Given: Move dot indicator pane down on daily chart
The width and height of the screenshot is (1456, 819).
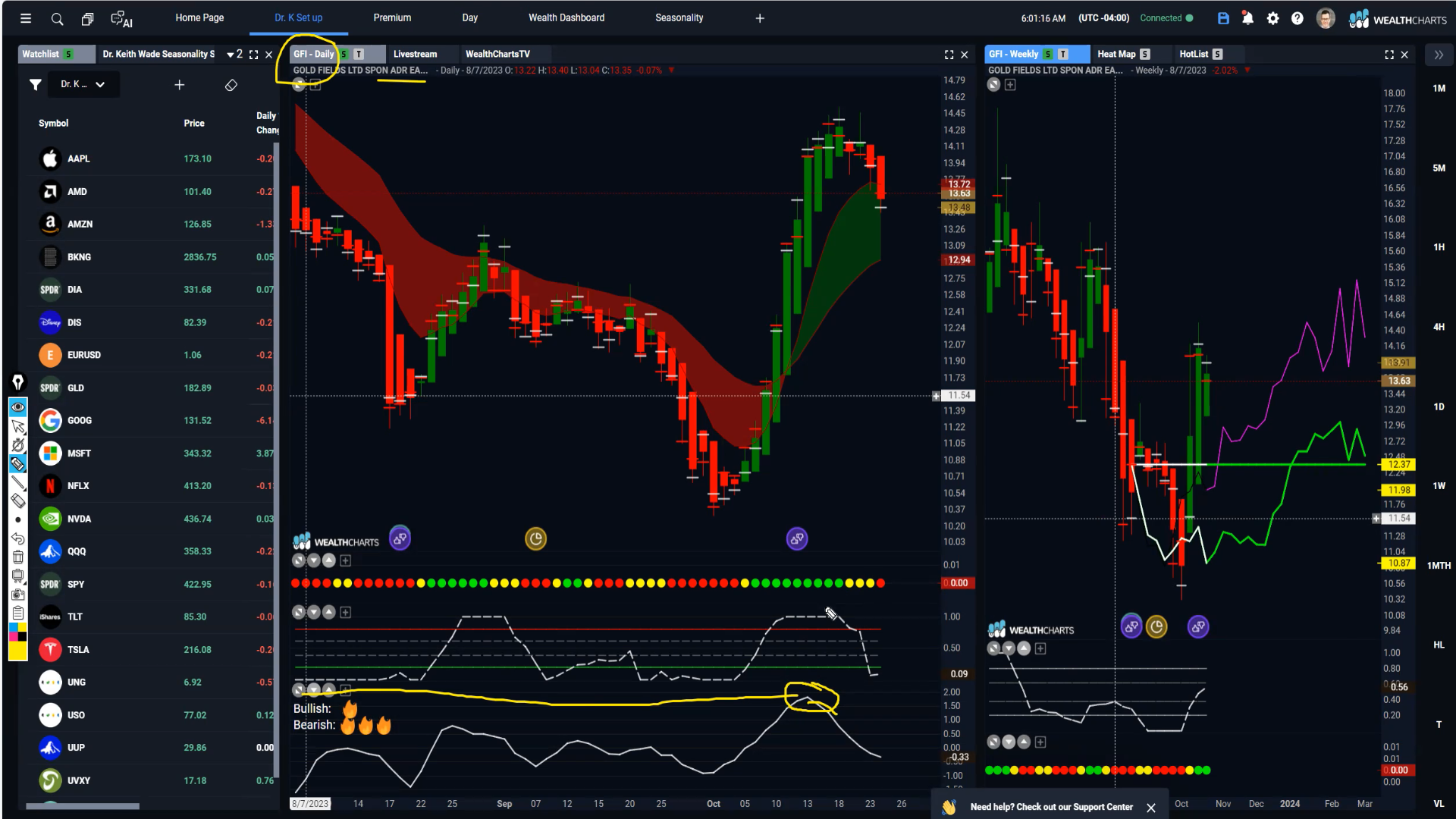Looking at the screenshot, I should 314,560.
